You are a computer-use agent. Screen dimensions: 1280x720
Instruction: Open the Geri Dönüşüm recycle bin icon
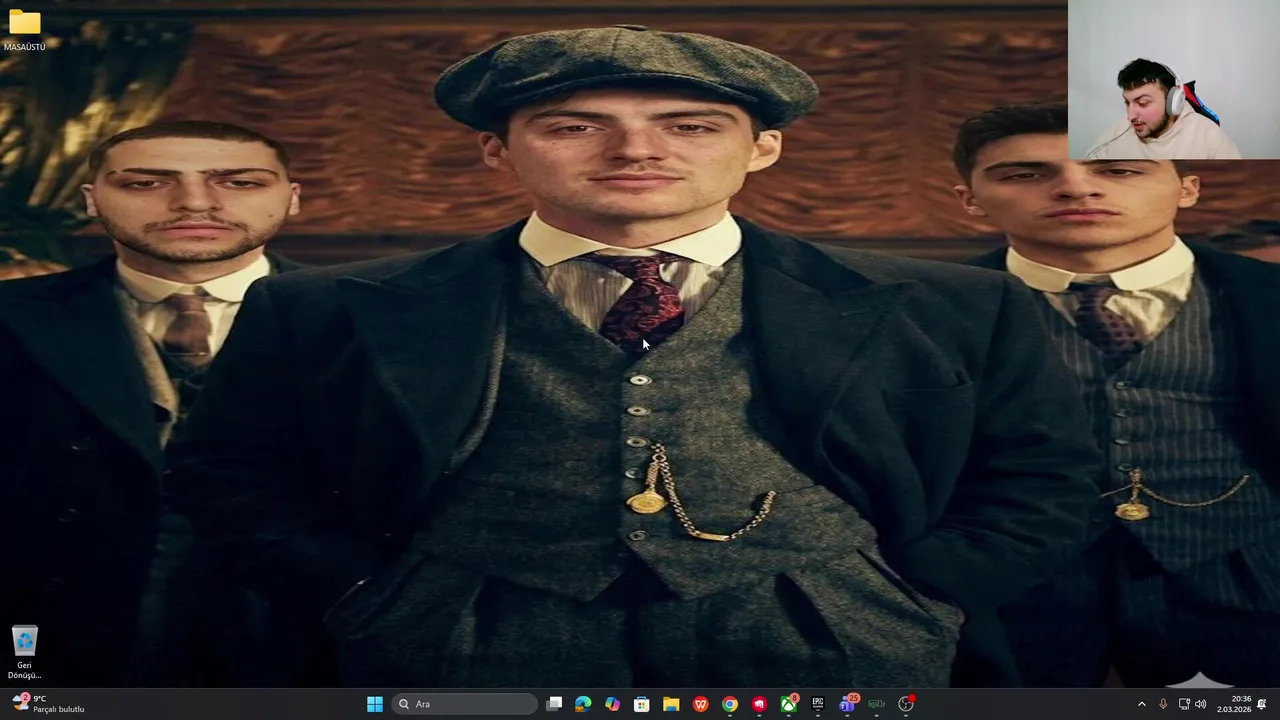[24, 652]
